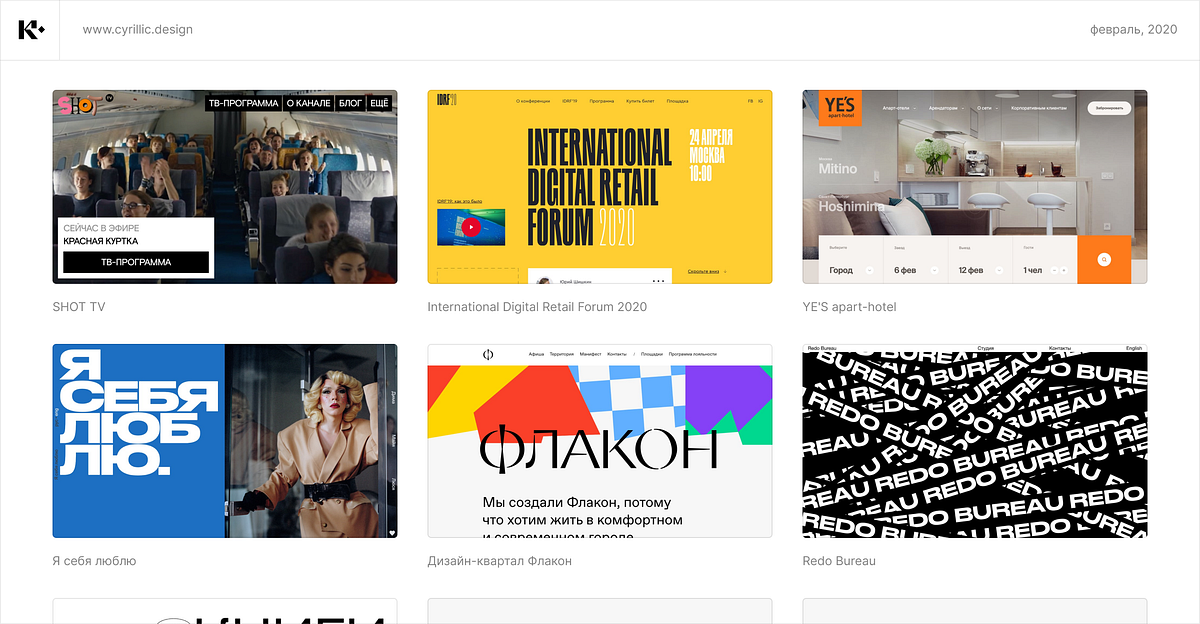Click Программа in the IDRF menu
Screen dimensions: 1200x624
[x=602, y=101]
